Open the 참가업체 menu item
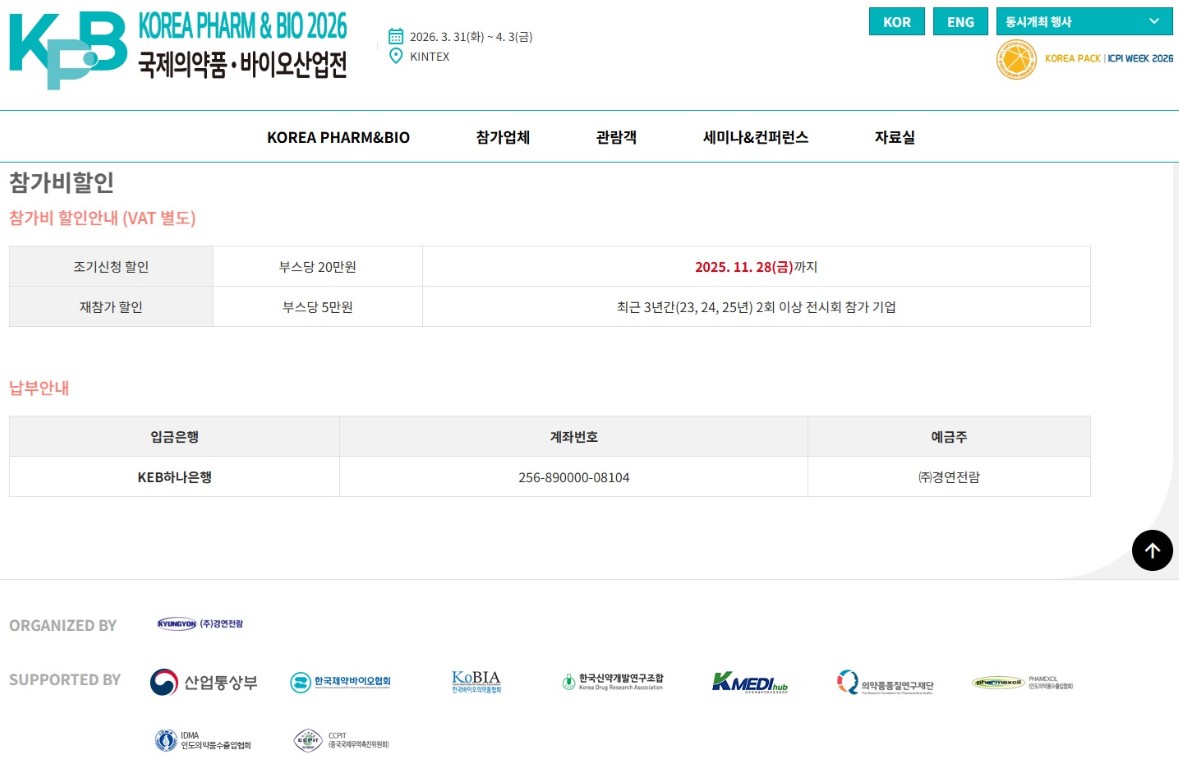 tap(503, 137)
